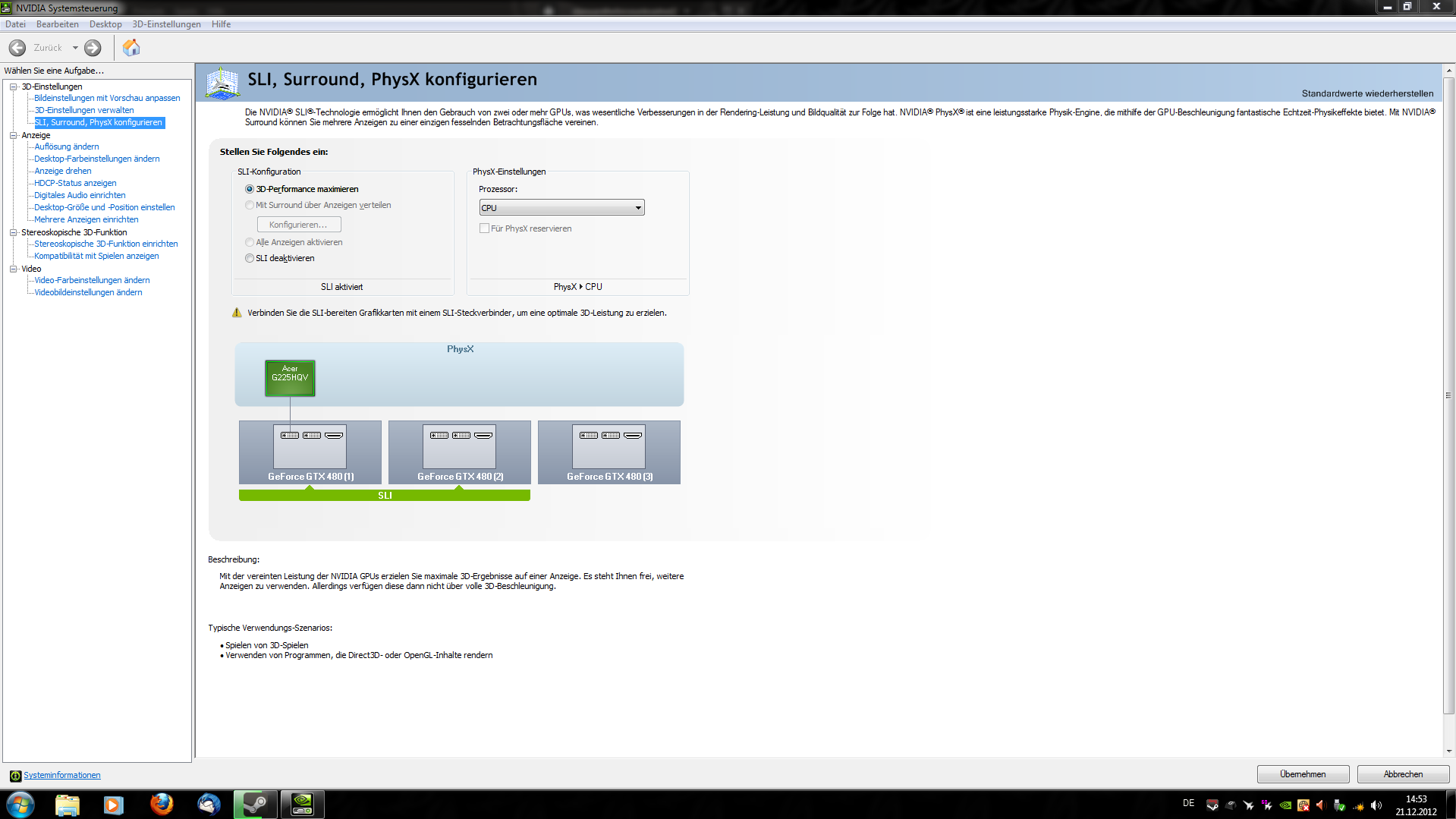The image size is (1456, 819).
Task: Open the Datei menu
Action: [x=15, y=24]
